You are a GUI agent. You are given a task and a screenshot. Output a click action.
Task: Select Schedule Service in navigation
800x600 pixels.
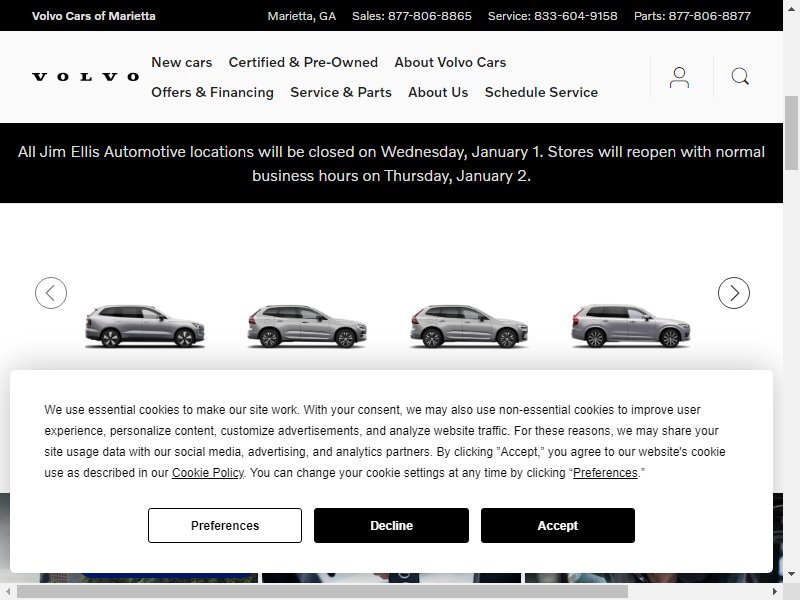pyautogui.click(x=541, y=92)
